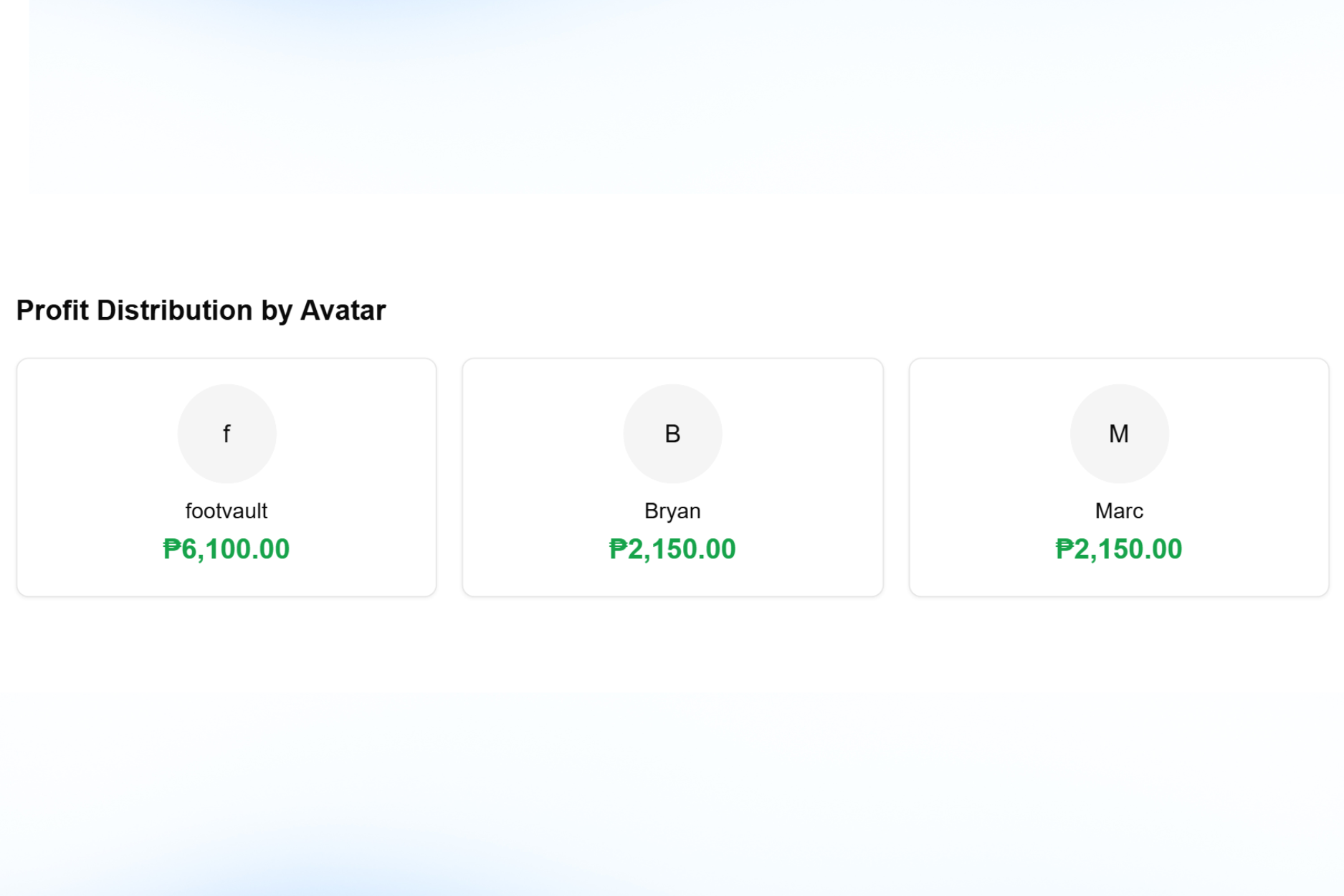The image size is (1344, 896).
Task: Click the Marc name label
Action: [1119, 511]
